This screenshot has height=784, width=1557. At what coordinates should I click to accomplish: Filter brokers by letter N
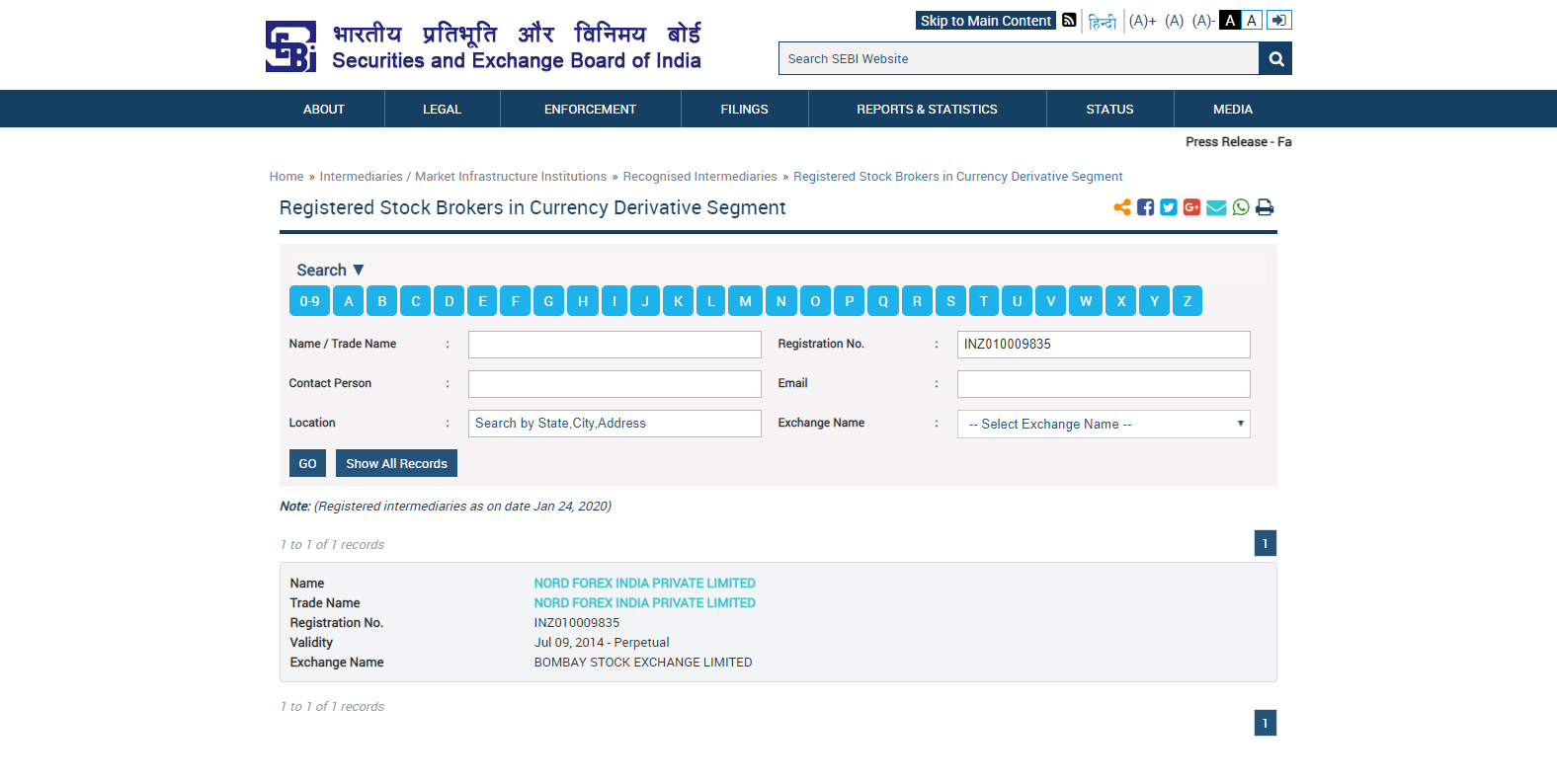click(781, 301)
